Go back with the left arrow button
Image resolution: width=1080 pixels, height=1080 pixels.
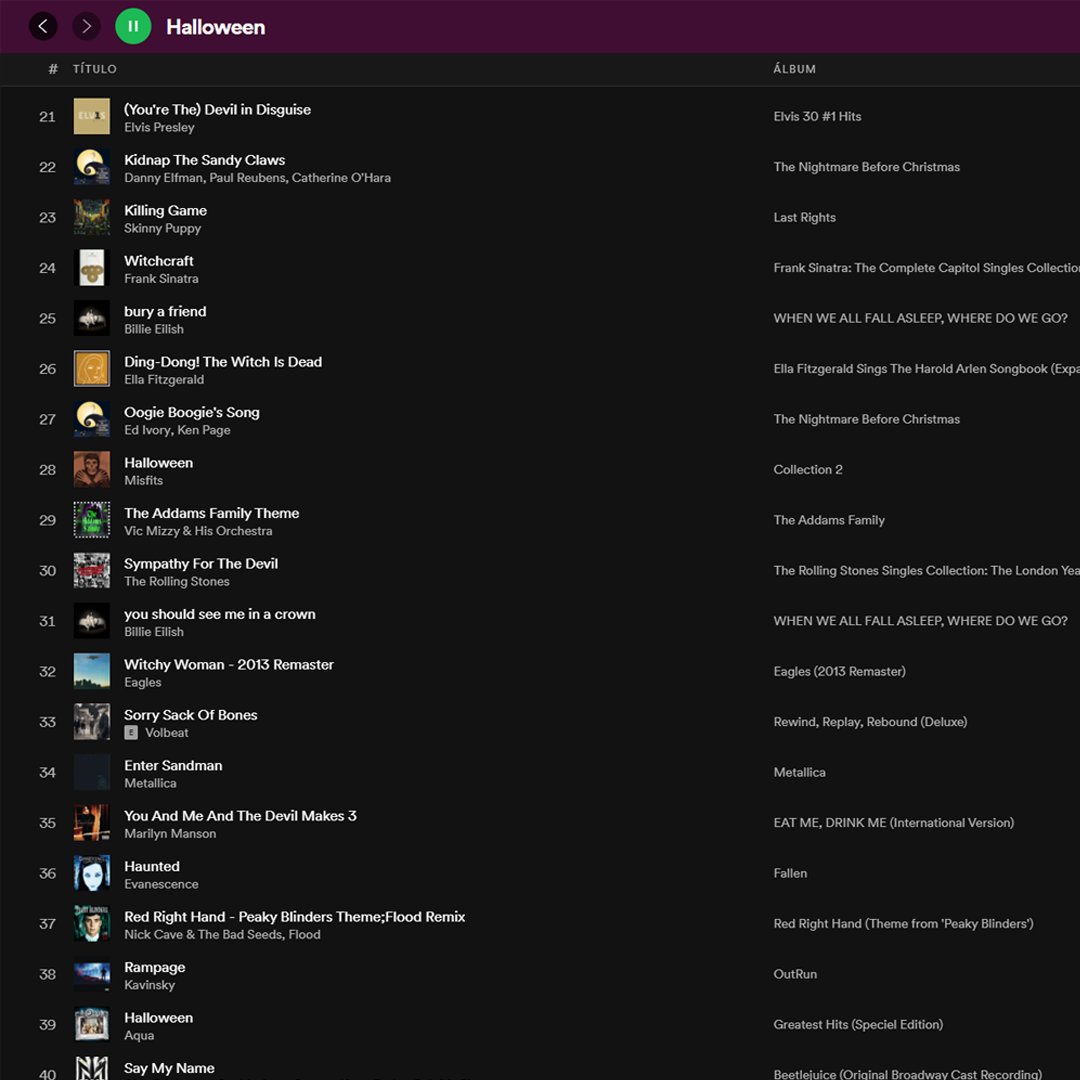pos(43,27)
